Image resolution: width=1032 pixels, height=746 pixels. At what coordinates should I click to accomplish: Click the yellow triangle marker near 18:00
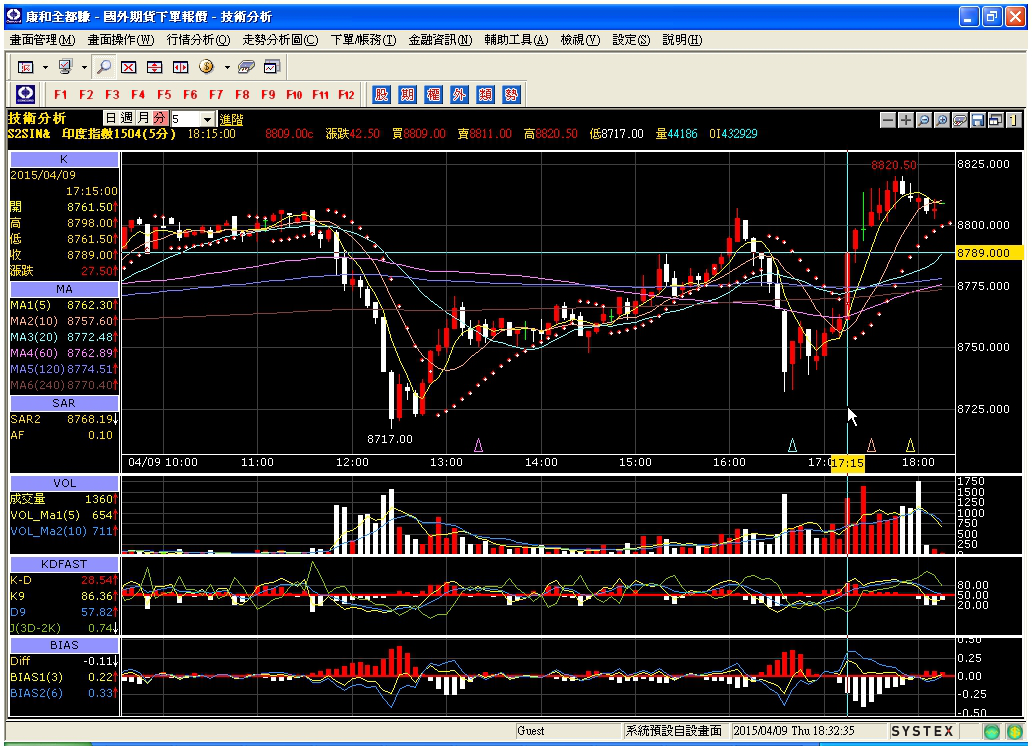(x=910, y=446)
